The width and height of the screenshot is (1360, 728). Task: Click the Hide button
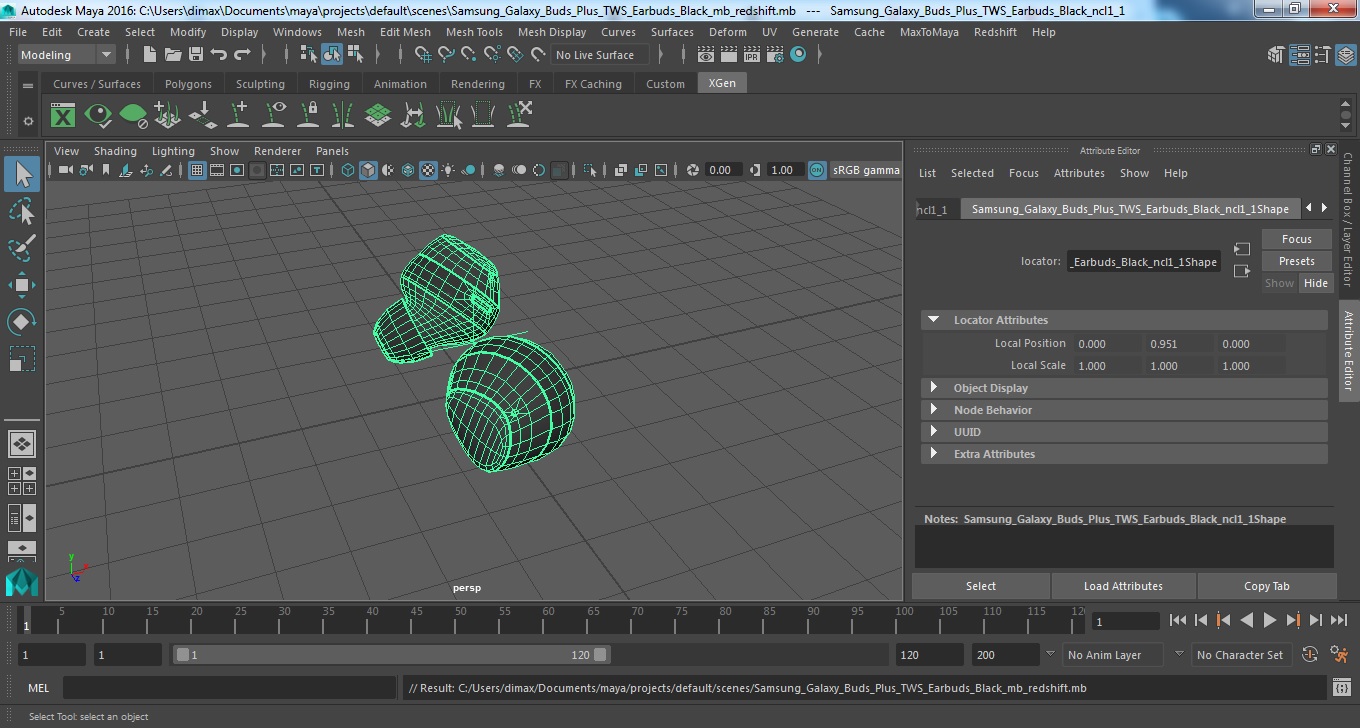[1315, 283]
